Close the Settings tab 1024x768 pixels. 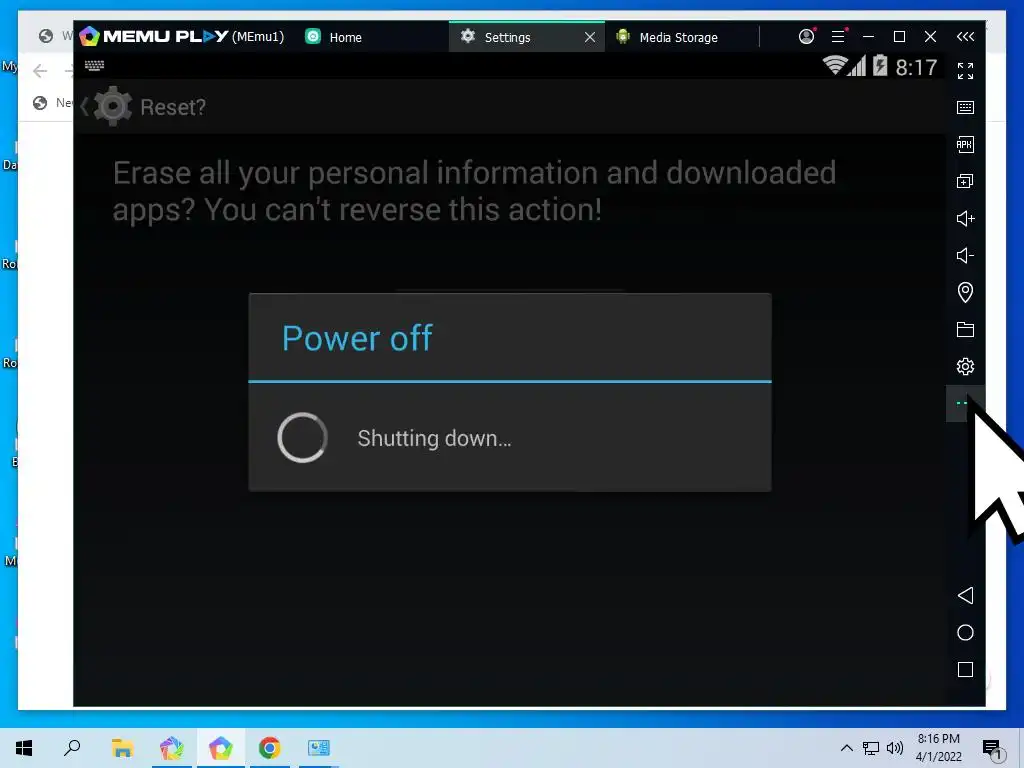point(590,37)
